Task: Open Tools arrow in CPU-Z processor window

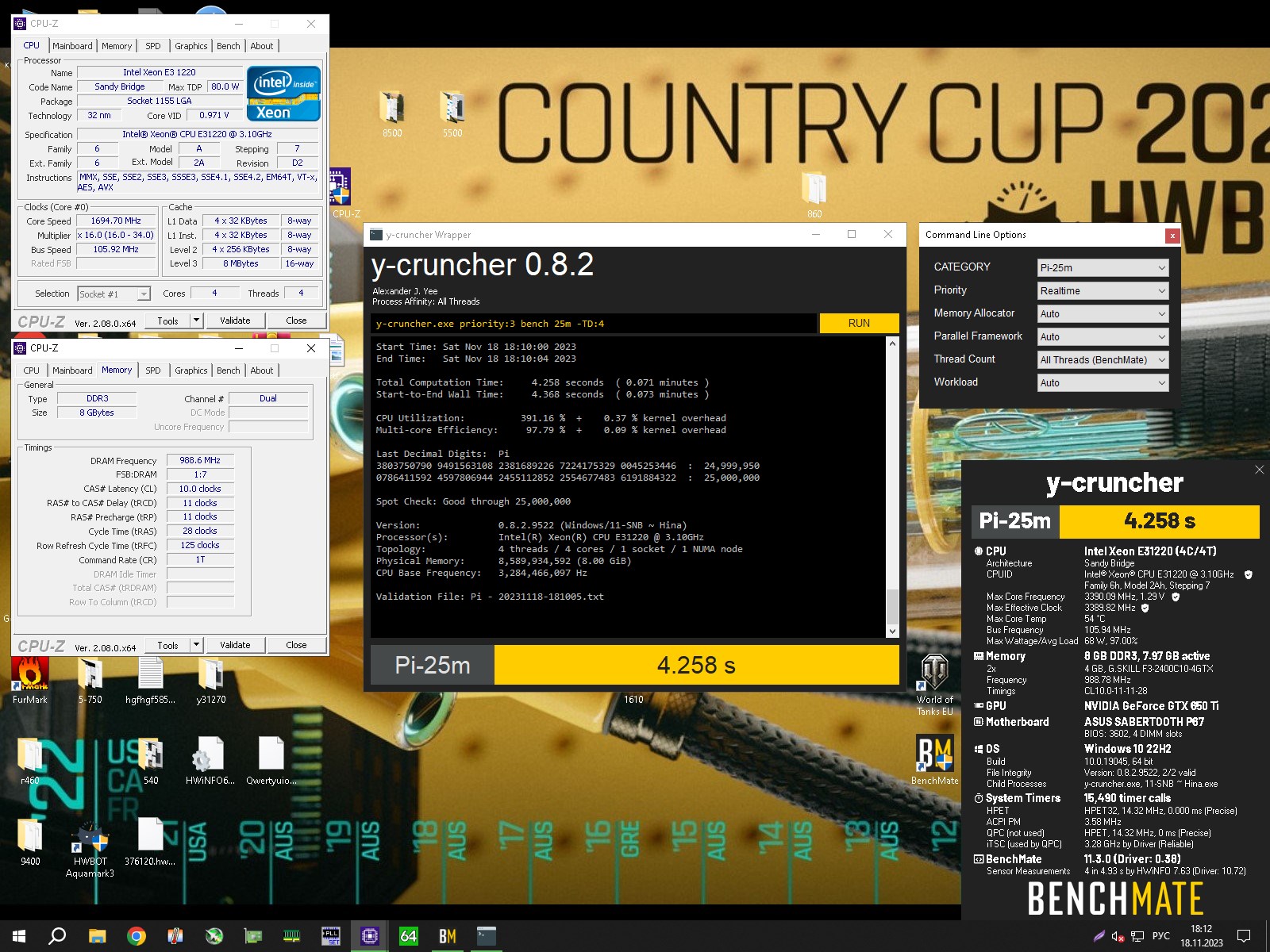Action: click(x=197, y=321)
